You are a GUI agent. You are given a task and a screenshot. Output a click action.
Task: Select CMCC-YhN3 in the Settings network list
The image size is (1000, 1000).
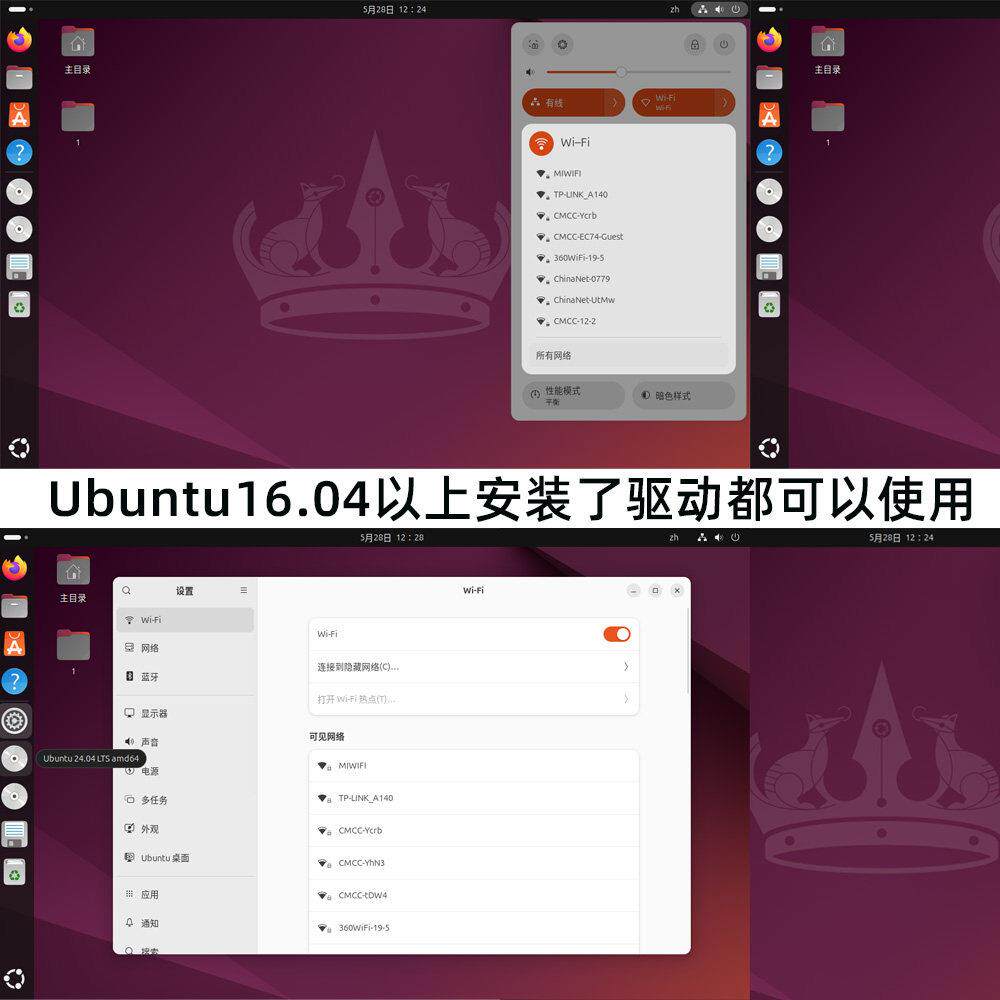pyautogui.click(x=474, y=863)
